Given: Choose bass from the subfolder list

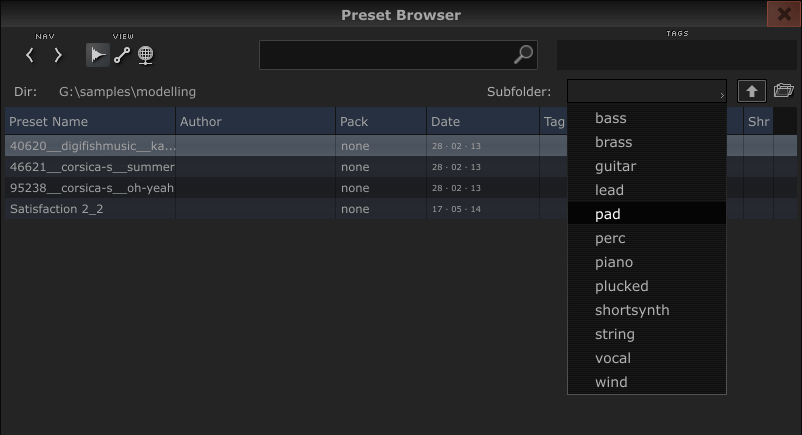Looking at the screenshot, I should 647,118.
